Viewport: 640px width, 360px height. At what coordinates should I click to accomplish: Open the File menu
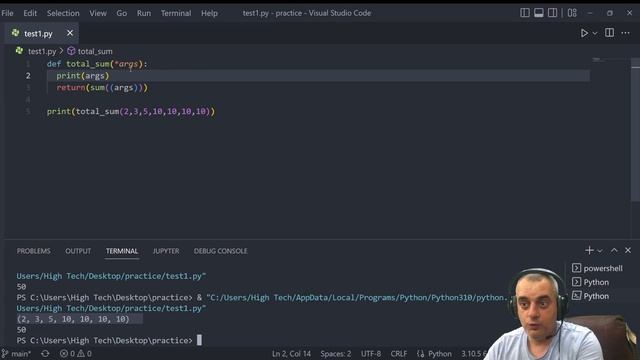(x=7, y=13)
